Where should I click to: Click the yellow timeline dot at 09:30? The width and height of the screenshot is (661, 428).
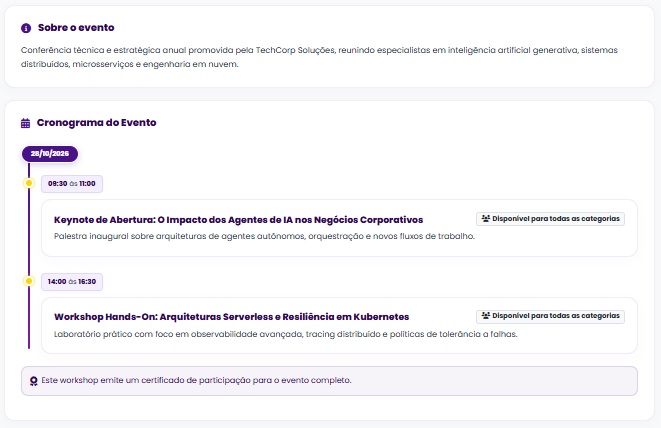(x=29, y=183)
